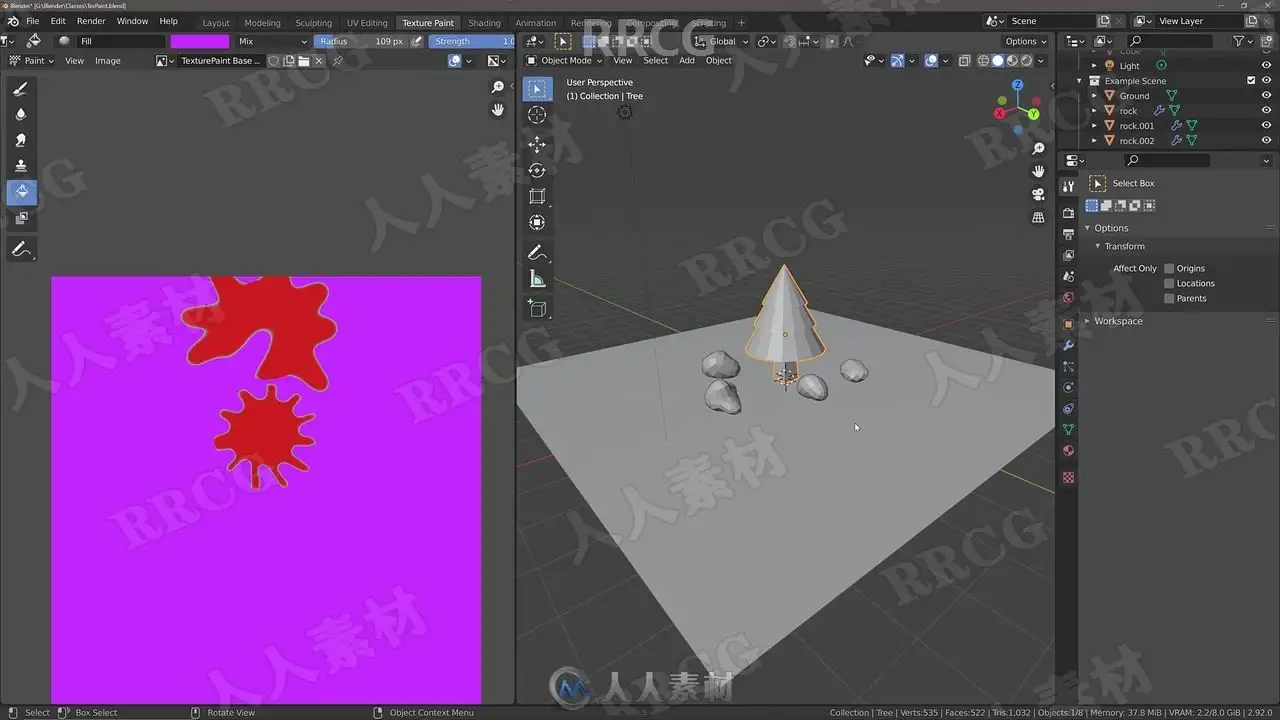The height and width of the screenshot is (720, 1280).
Task: Select the Mask tool in image editor
Action: pos(21,217)
